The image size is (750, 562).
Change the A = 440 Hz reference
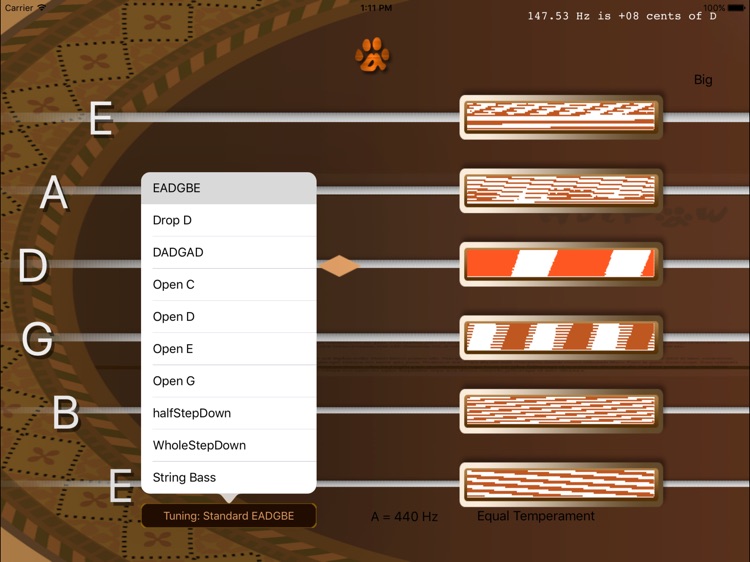404,517
